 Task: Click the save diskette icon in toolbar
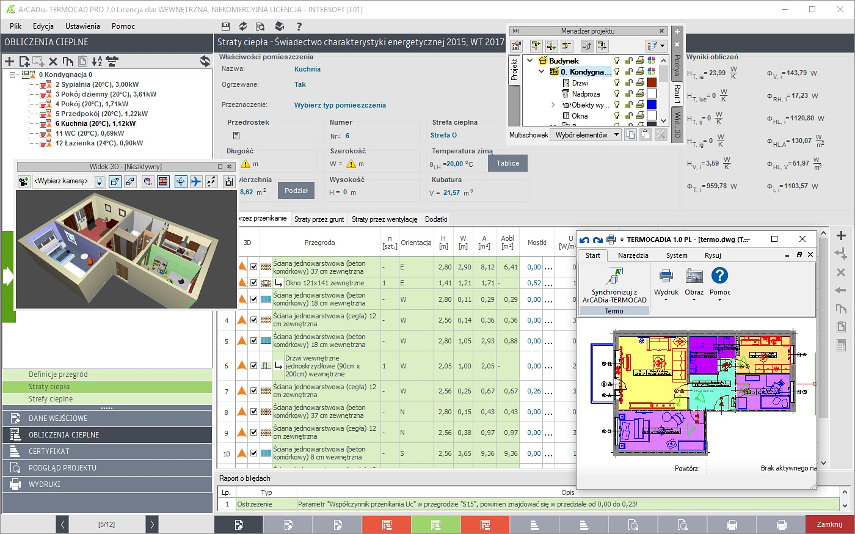pyautogui.click(x=226, y=26)
